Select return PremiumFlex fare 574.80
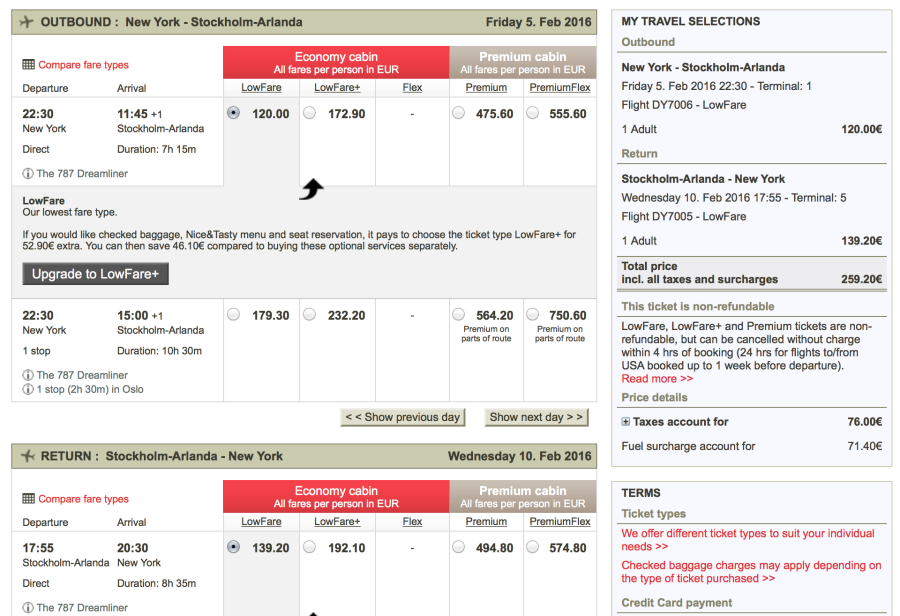 tap(532, 547)
